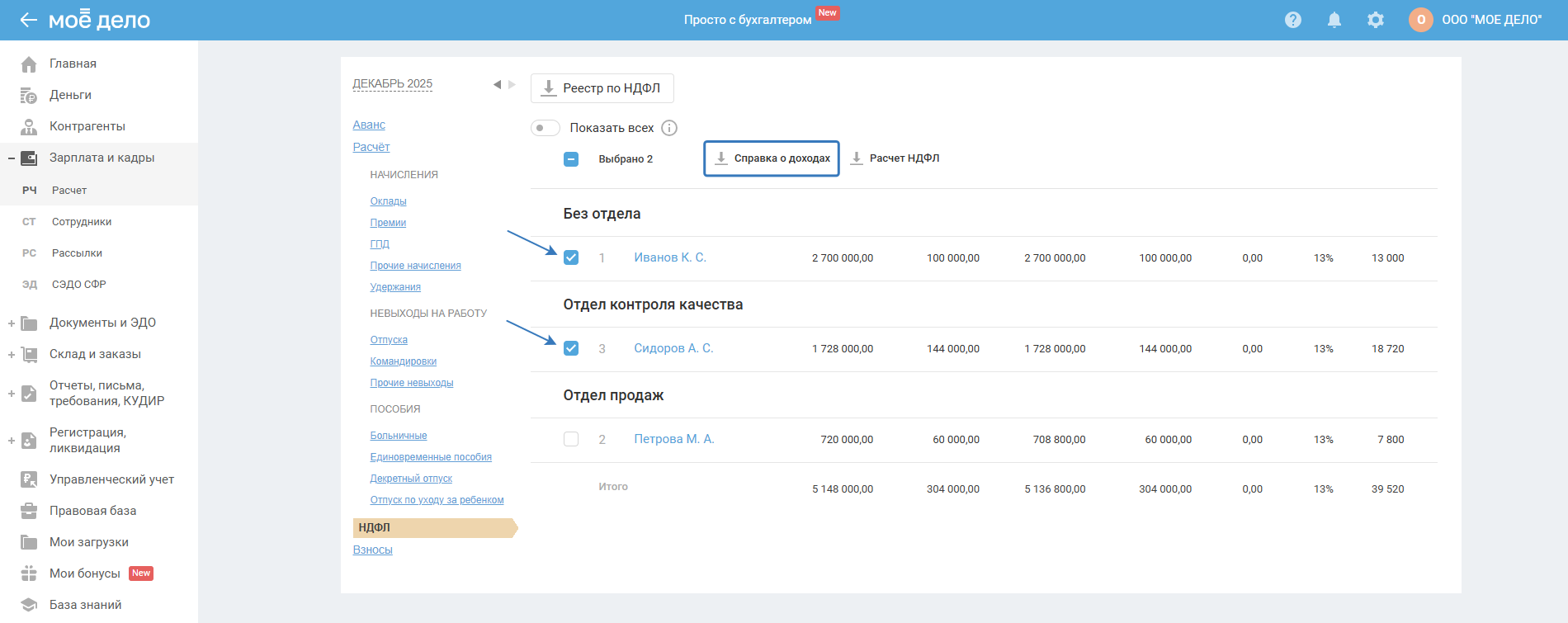Click the Отчеты, письма icon
Screen dimensions: 1568x623
(29, 393)
